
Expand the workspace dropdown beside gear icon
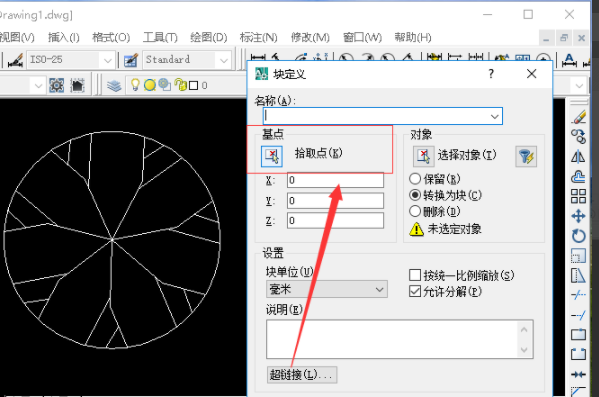38,85
